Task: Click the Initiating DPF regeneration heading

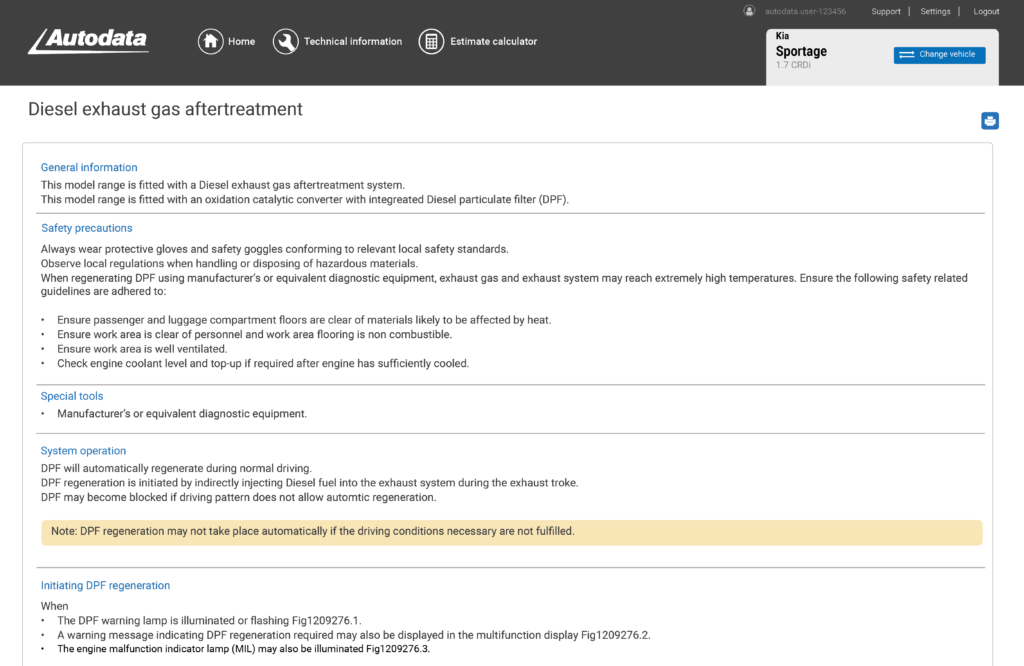Action: (105, 586)
